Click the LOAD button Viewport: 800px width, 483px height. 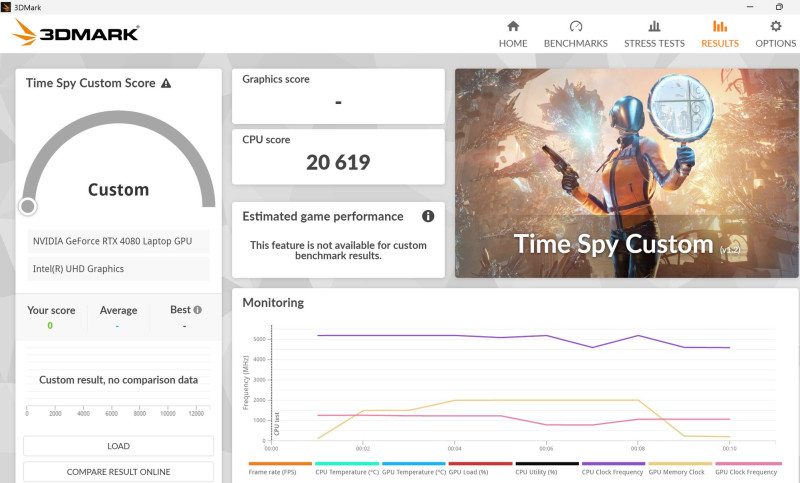[x=118, y=446]
